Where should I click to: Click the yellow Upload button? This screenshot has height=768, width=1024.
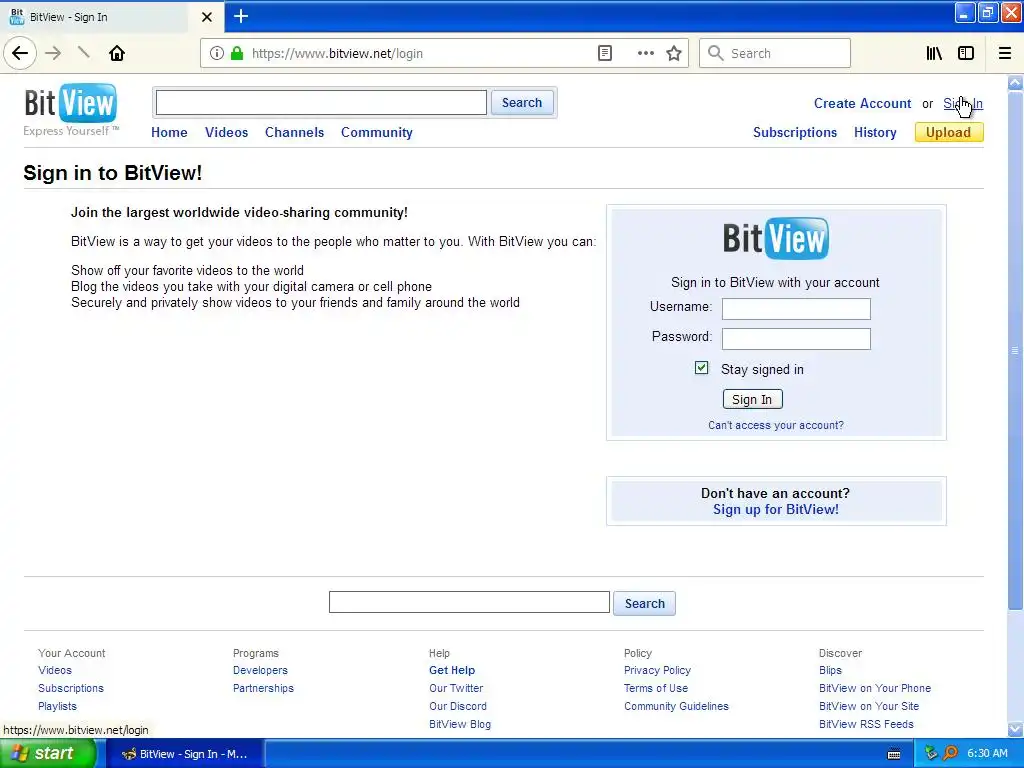coord(949,133)
